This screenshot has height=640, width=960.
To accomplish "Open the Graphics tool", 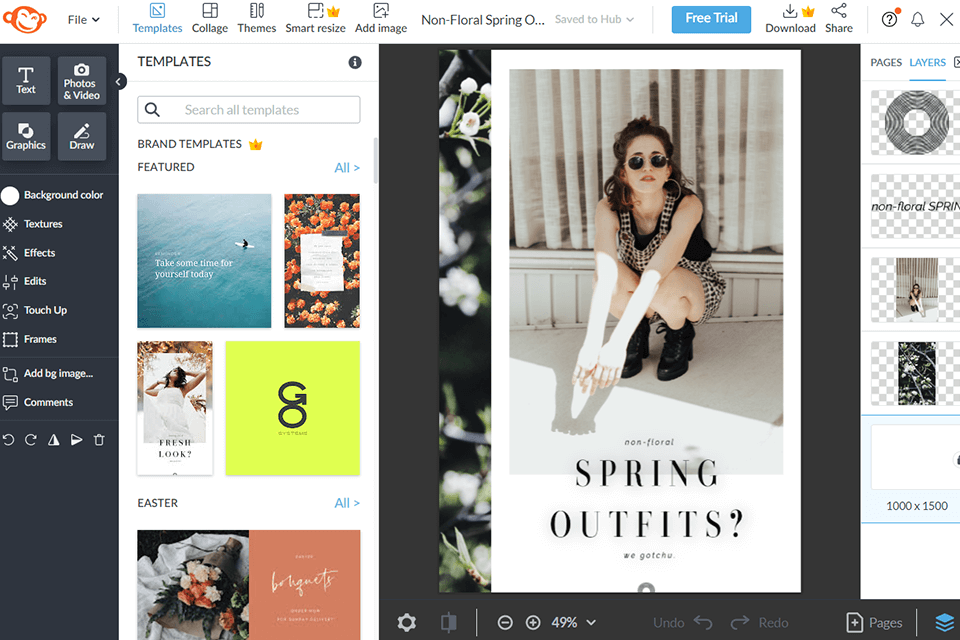I will tap(26, 136).
